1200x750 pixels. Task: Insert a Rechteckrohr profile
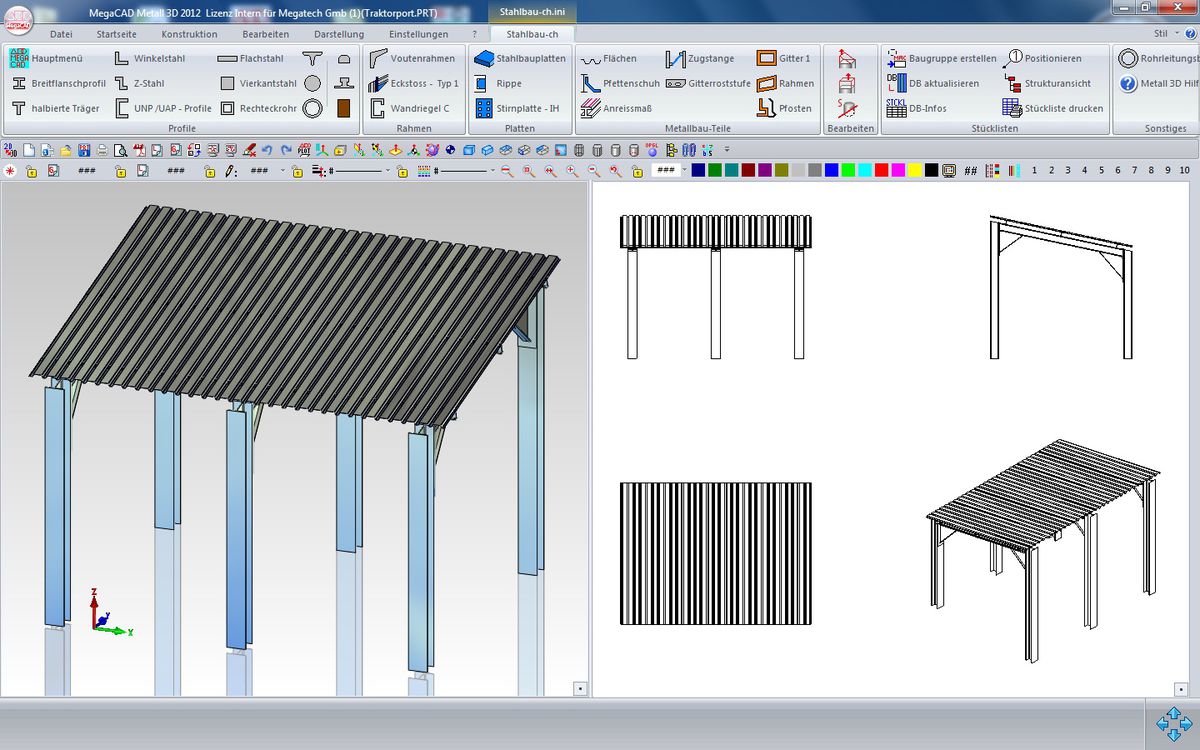[258, 108]
